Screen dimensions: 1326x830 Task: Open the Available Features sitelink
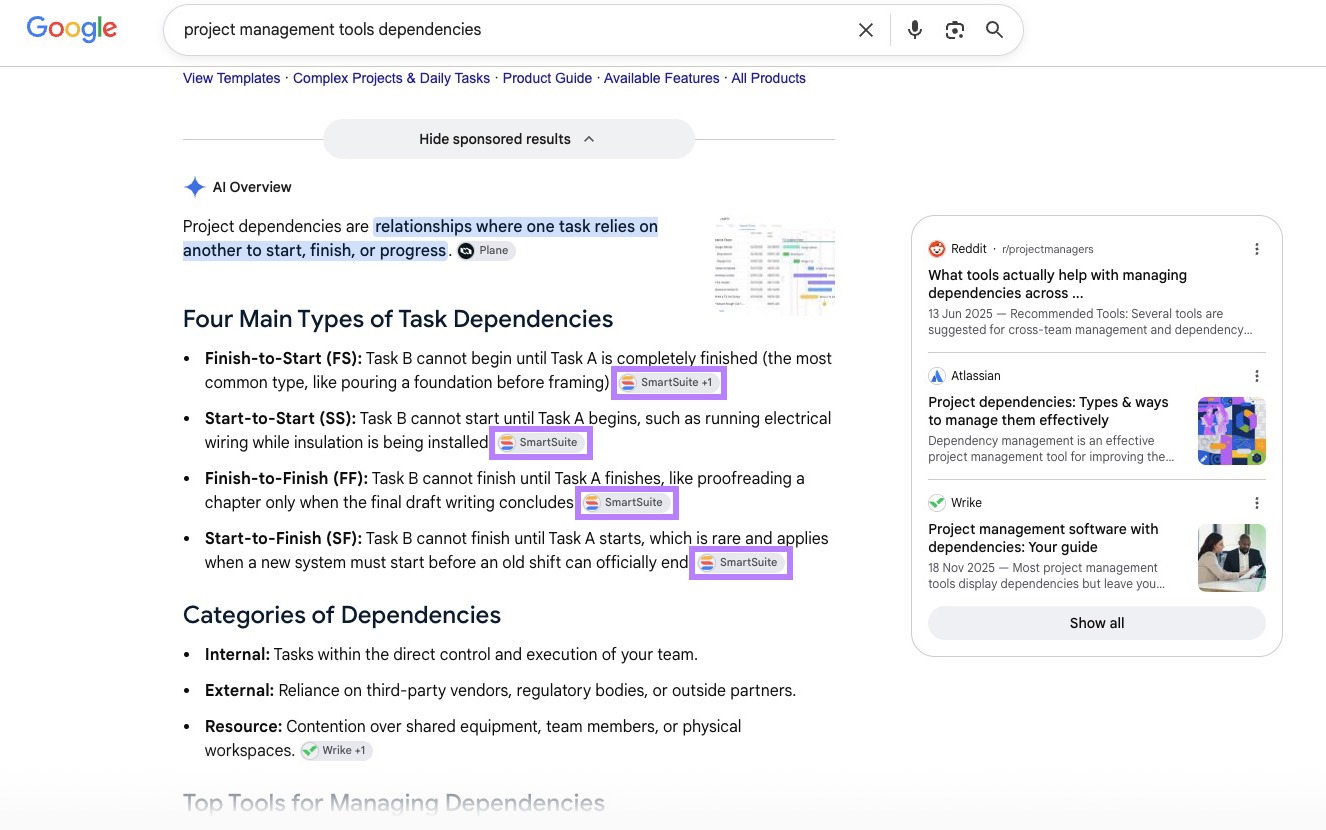(x=661, y=78)
